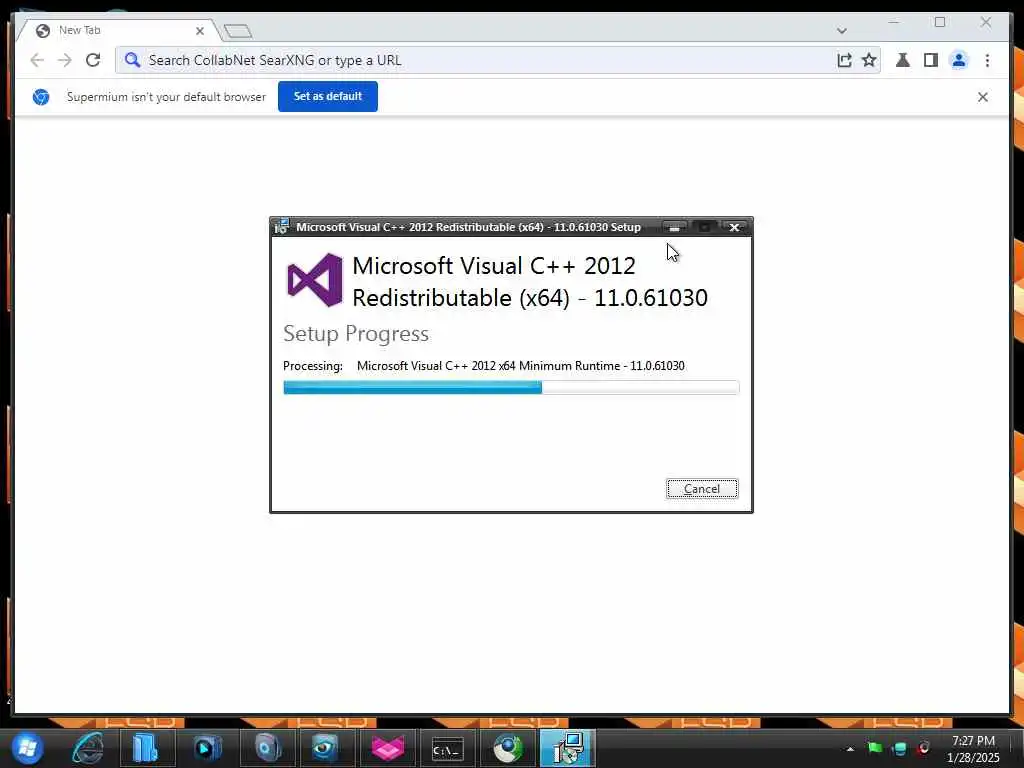Close the New Tab tab

pos(200,31)
